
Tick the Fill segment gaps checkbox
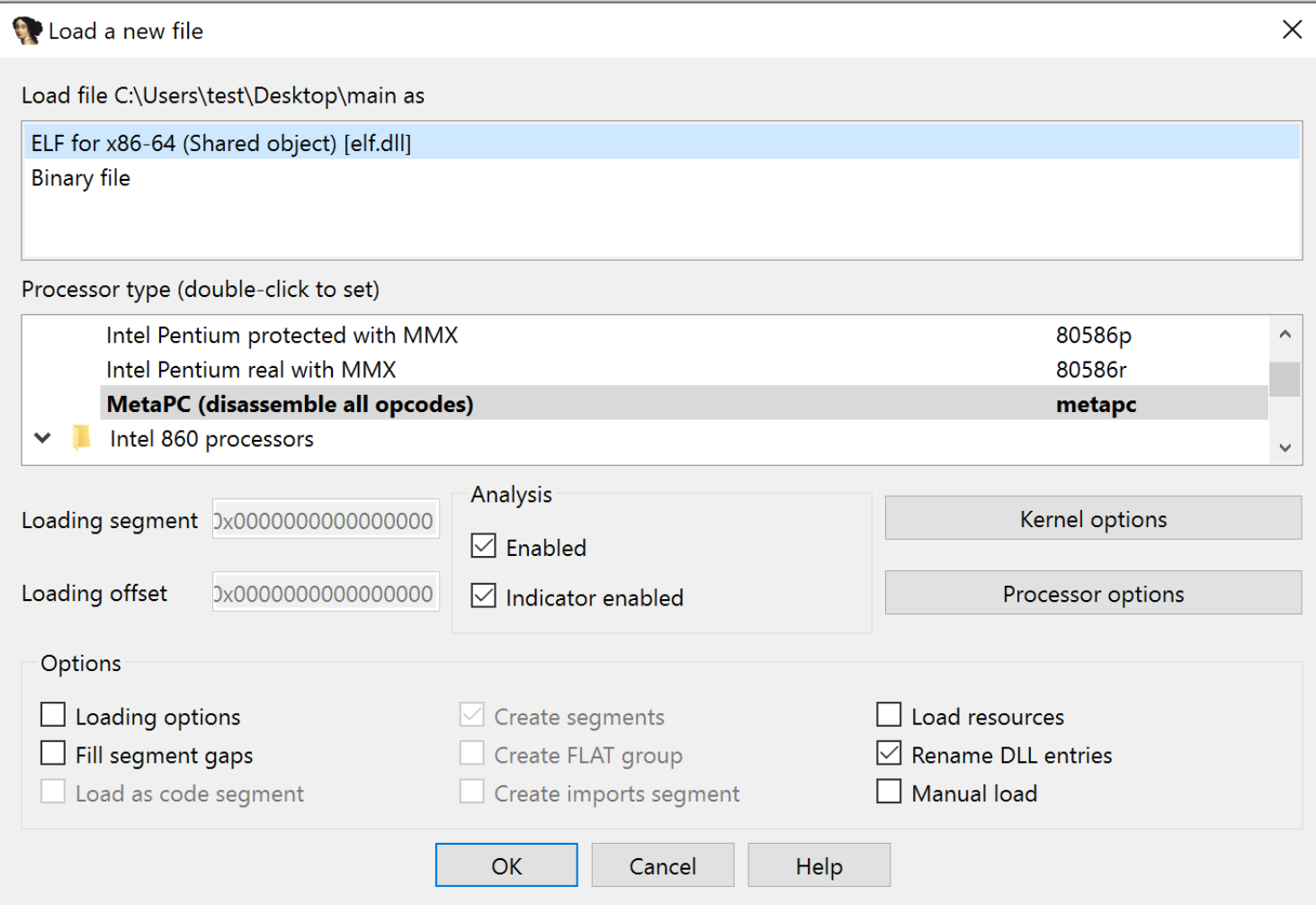tap(54, 753)
